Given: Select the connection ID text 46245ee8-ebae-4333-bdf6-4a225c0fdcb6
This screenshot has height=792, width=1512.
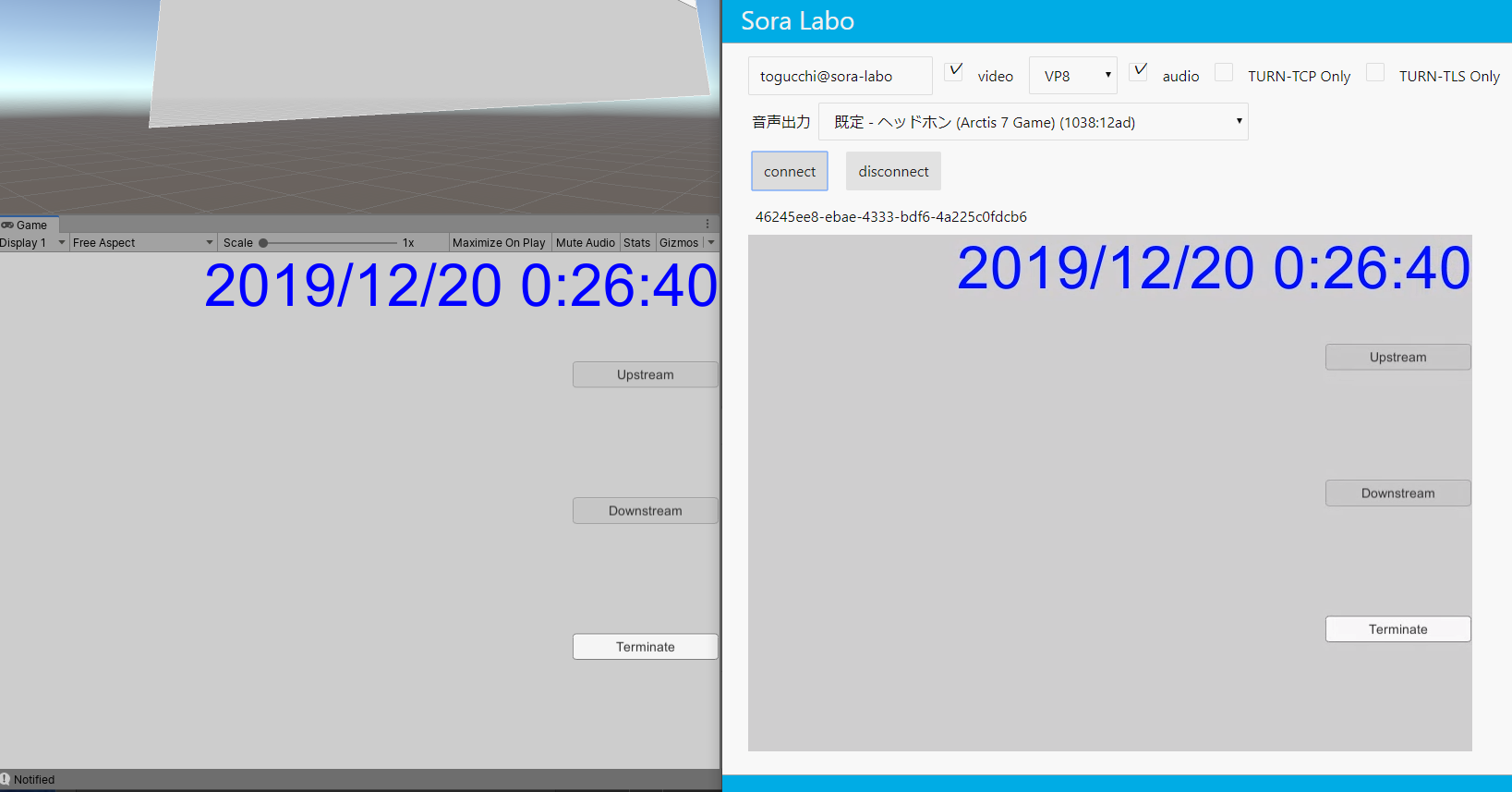Looking at the screenshot, I should click(891, 216).
